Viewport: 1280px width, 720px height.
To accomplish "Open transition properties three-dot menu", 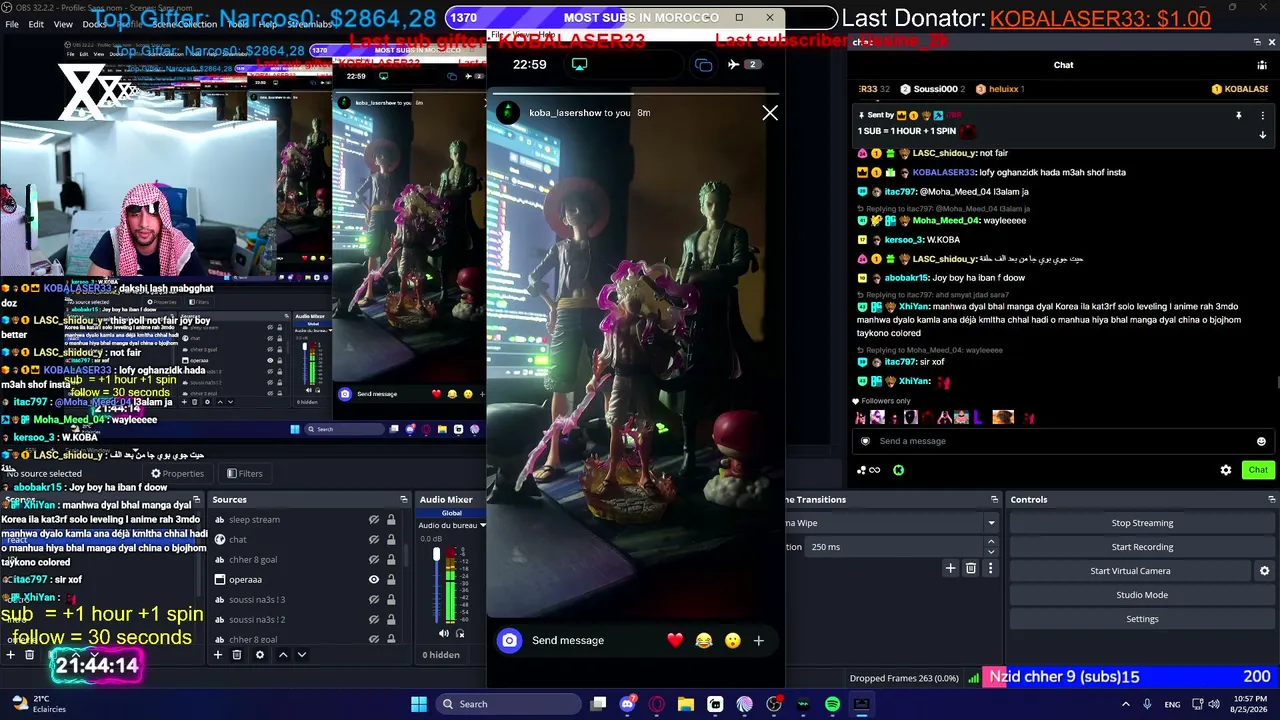I will [x=990, y=569].
